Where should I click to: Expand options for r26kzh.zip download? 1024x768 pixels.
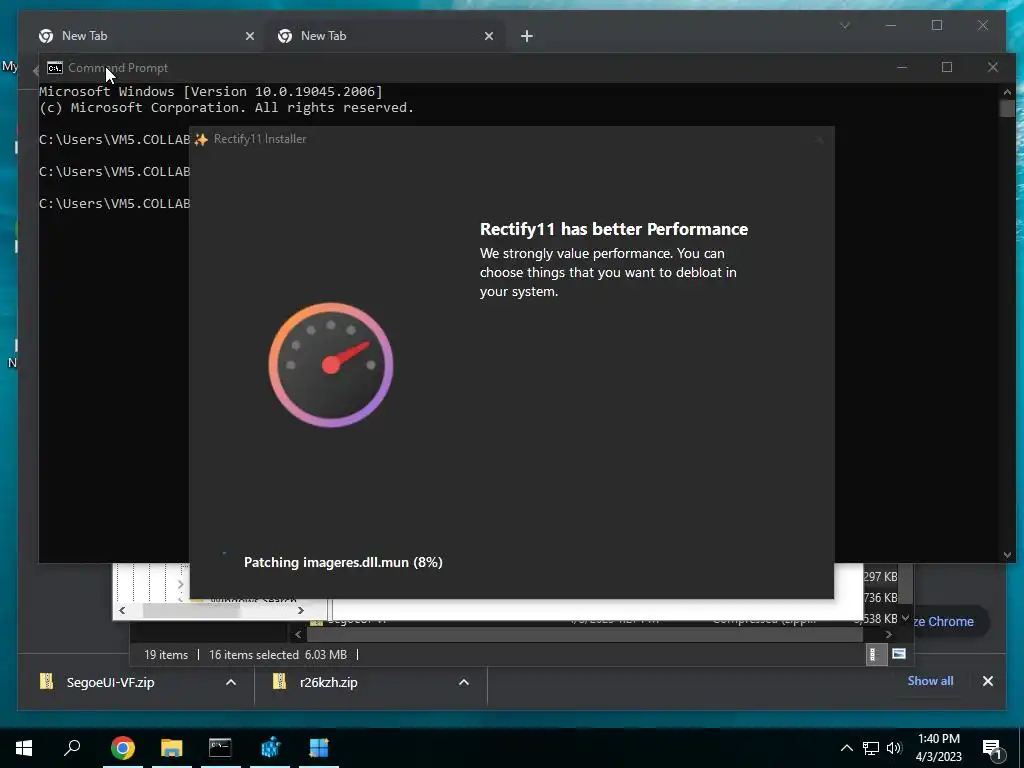(464, 682)
